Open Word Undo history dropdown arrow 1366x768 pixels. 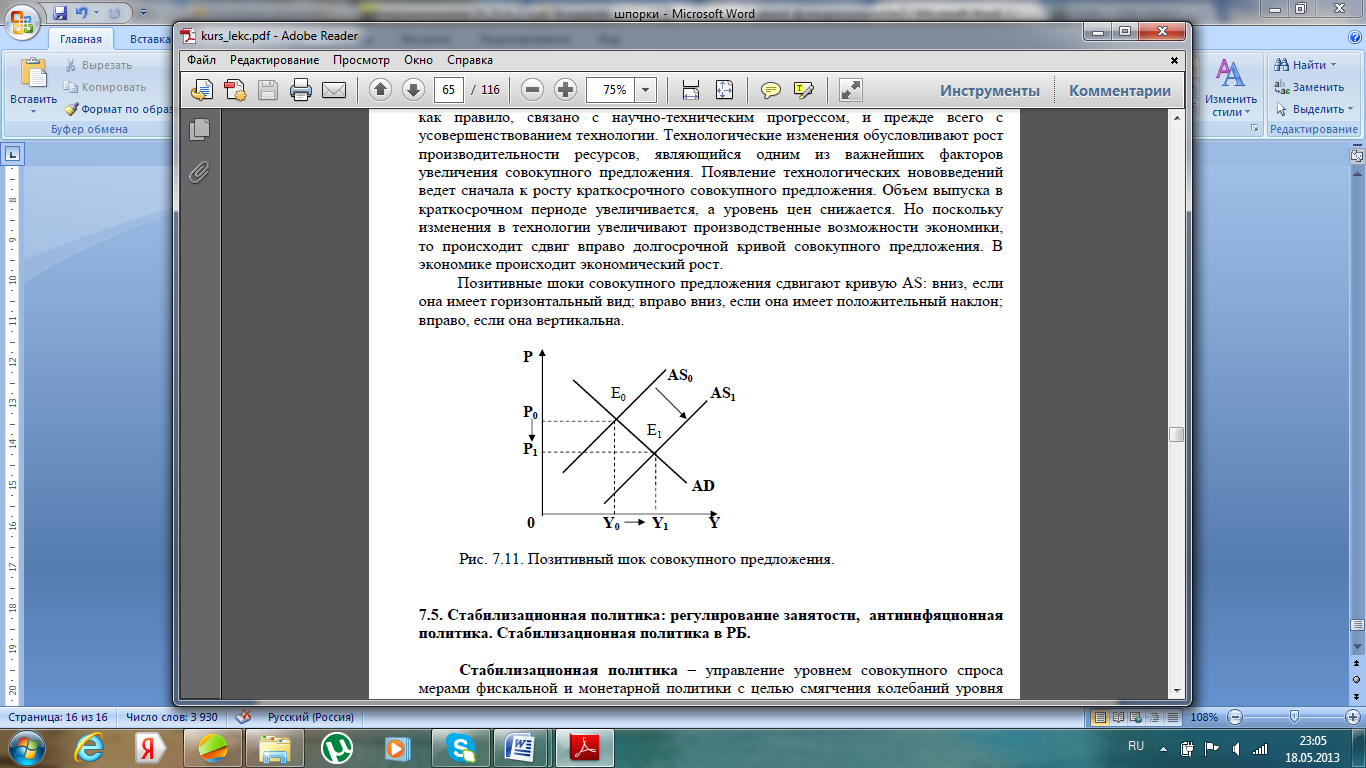click(98, 13)
